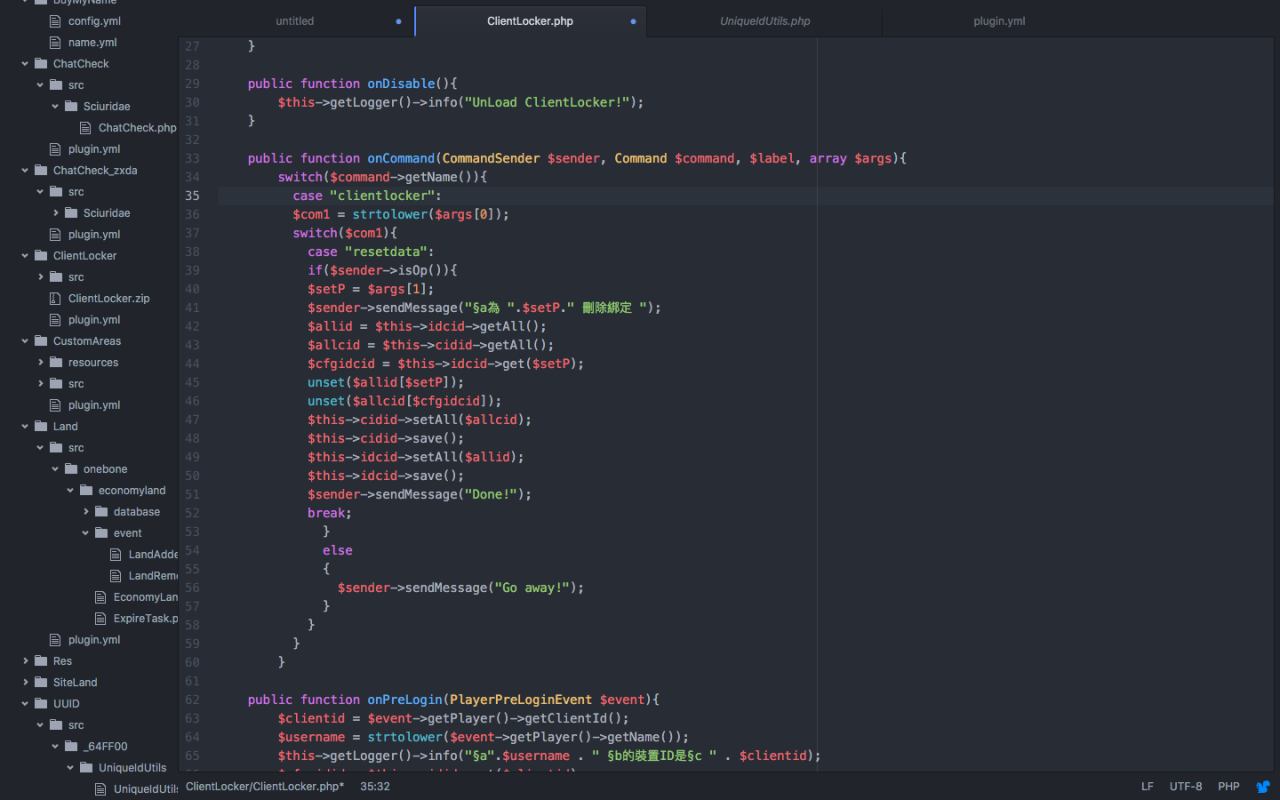Image resolution: width=1280 pixels, height=800 pixels.
Task: Click the file icon beside config.yml
Action: pyautogui.click(x=56, y=21)
